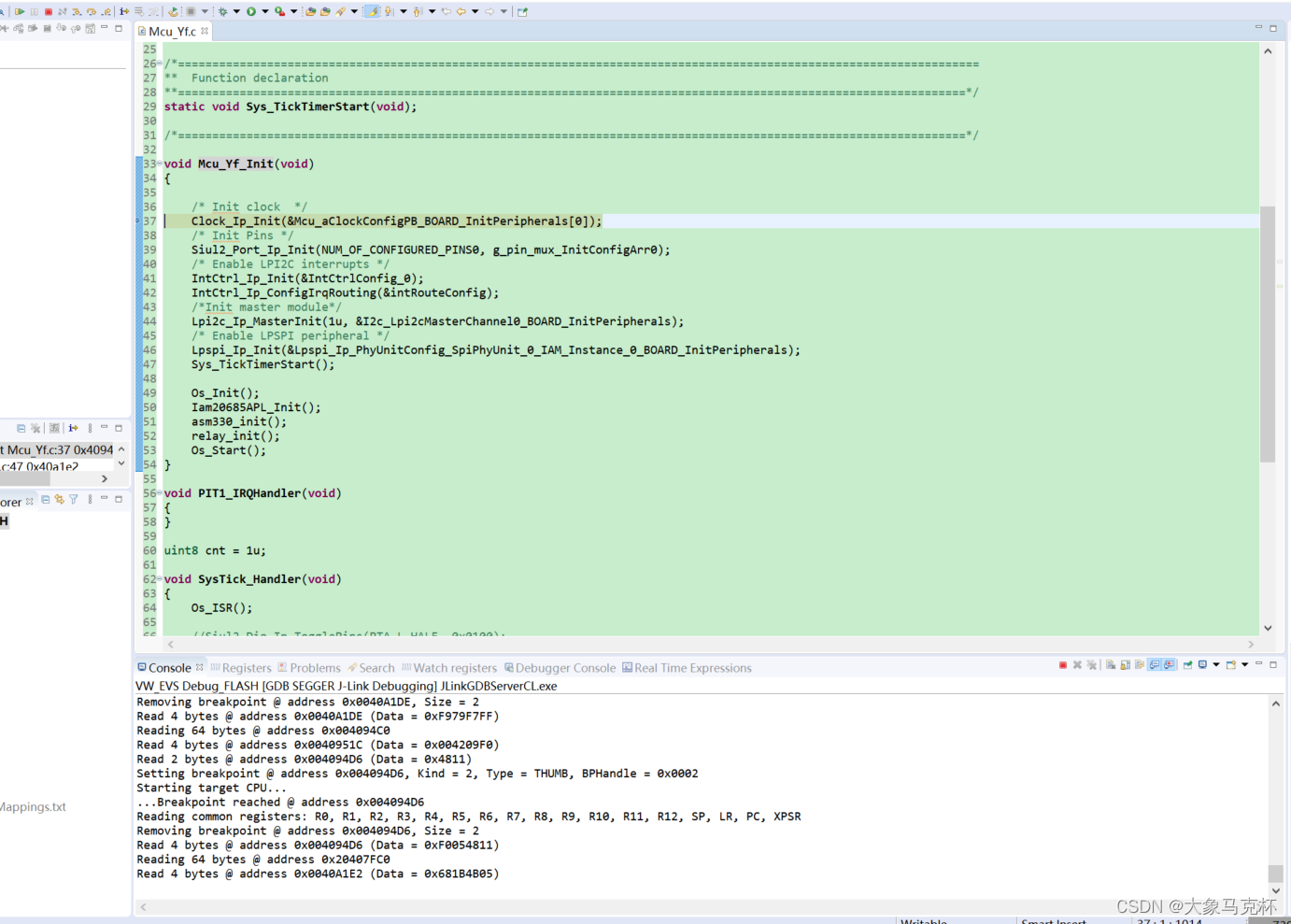
Task: Toggle Use Step Filters in top toolbar
Action: [153, 11]
